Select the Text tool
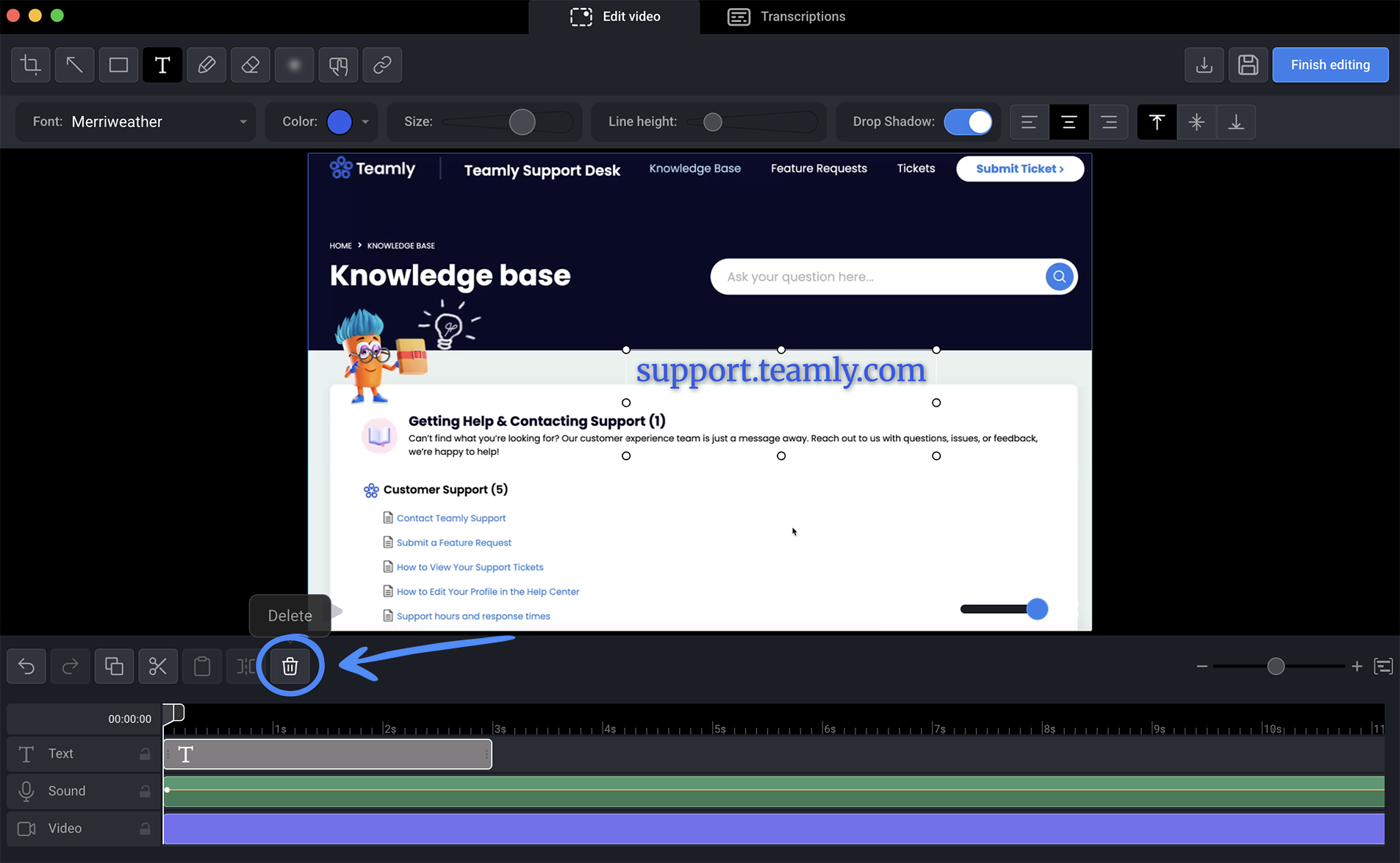 [x=162, y=65]
